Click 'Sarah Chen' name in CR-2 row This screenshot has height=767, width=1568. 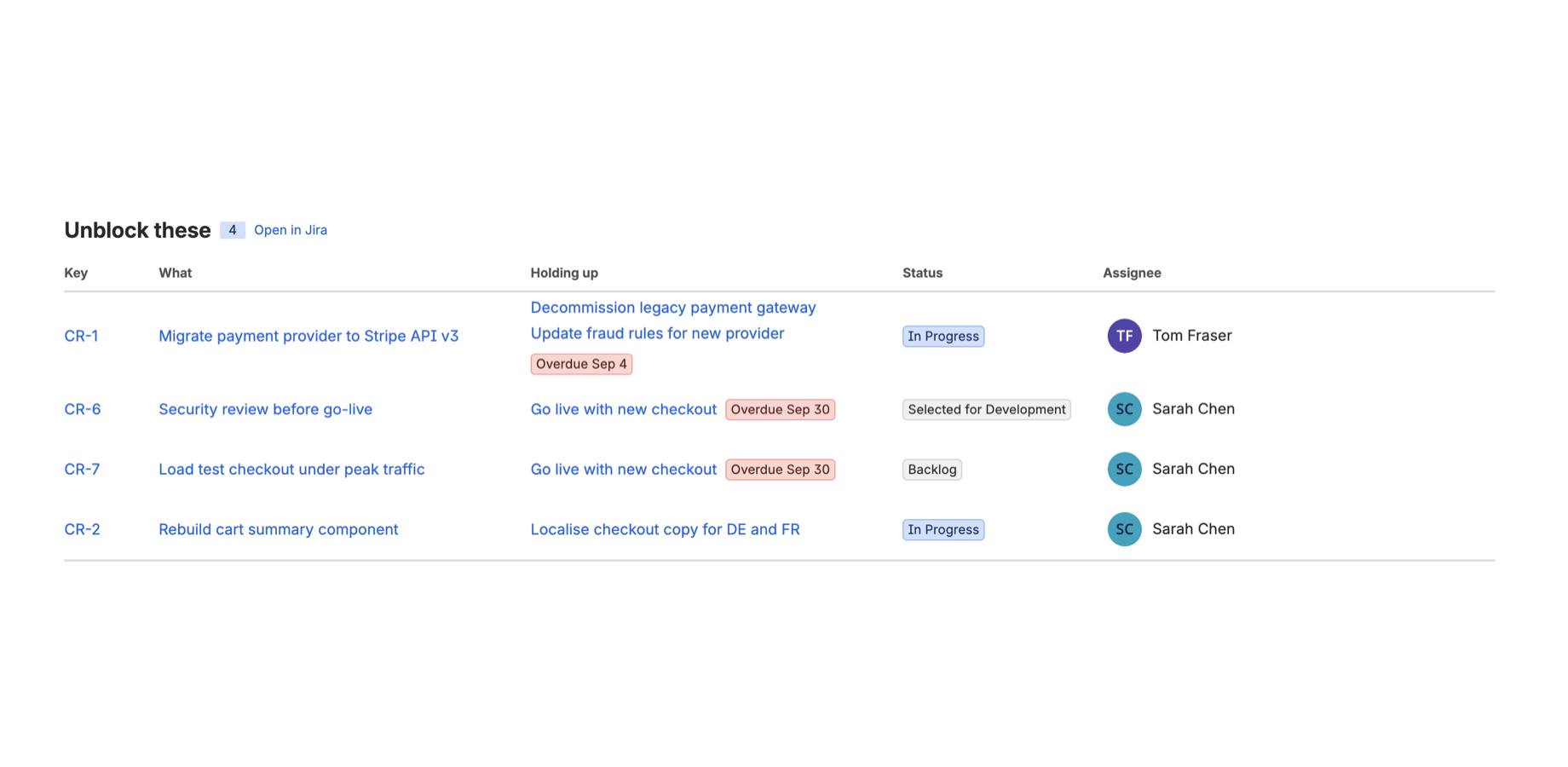(1193, 529)
